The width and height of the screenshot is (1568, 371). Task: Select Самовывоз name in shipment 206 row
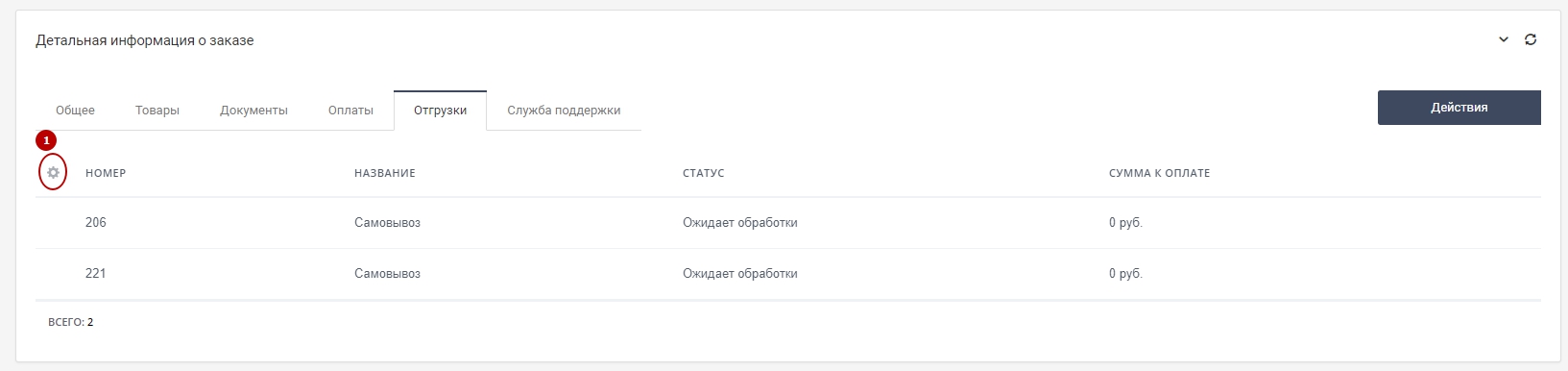pos(387,222)
